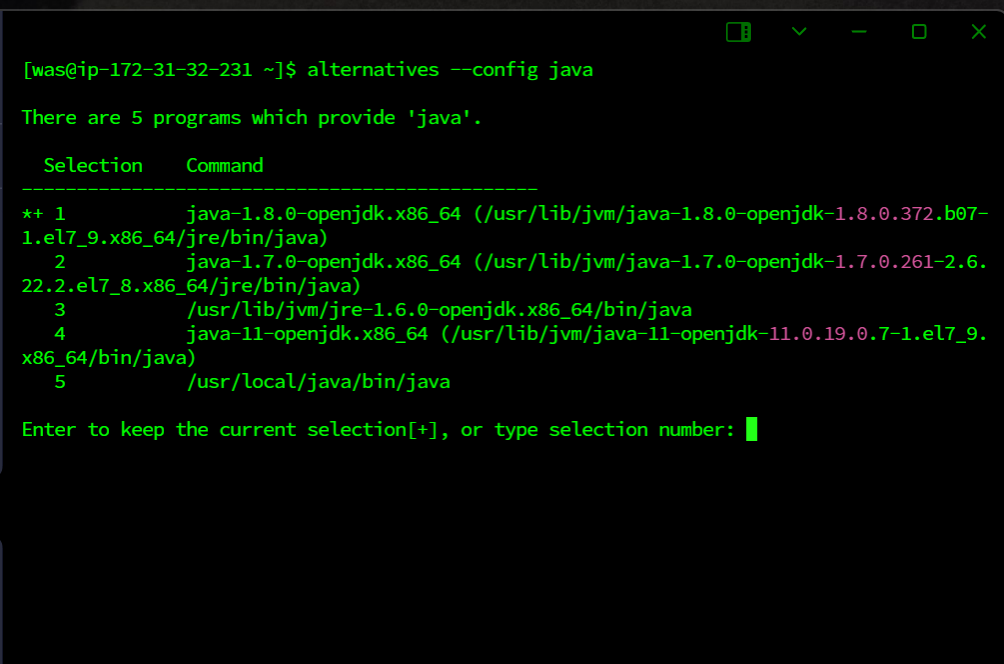Click selection number 4
The image size is (1004, 664).
[60, 334]
